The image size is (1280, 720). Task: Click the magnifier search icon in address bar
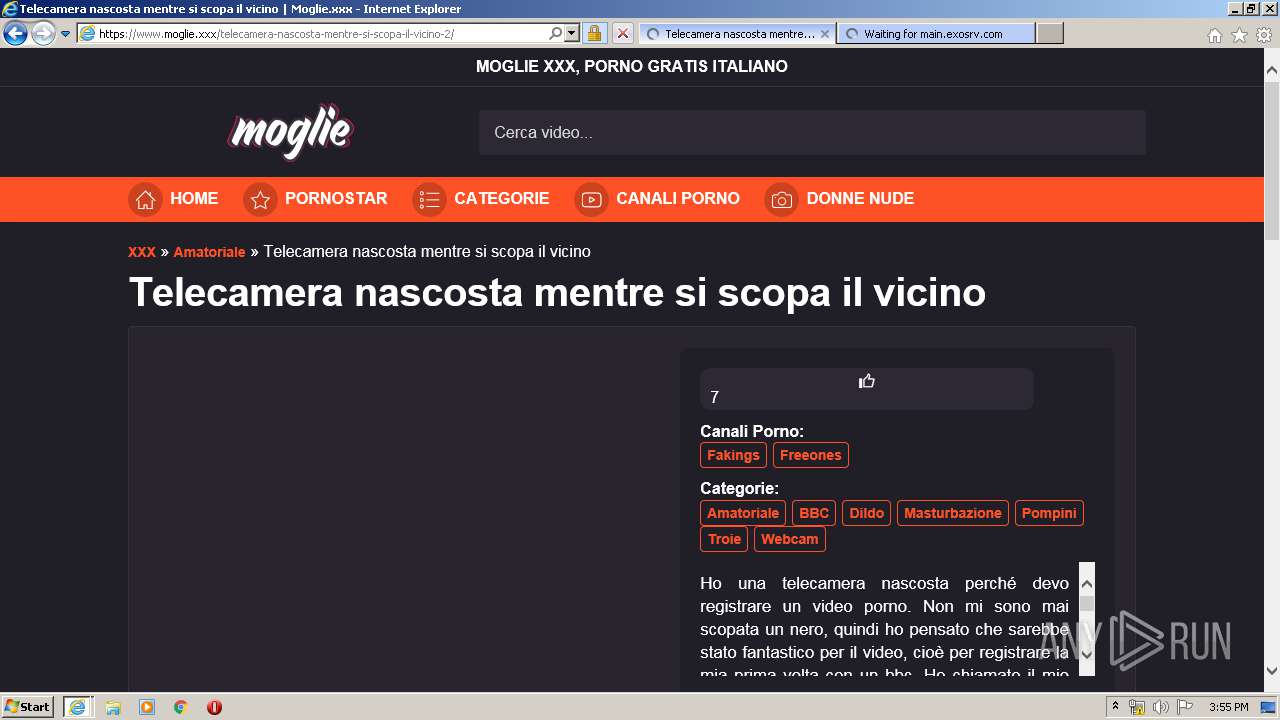556,33
